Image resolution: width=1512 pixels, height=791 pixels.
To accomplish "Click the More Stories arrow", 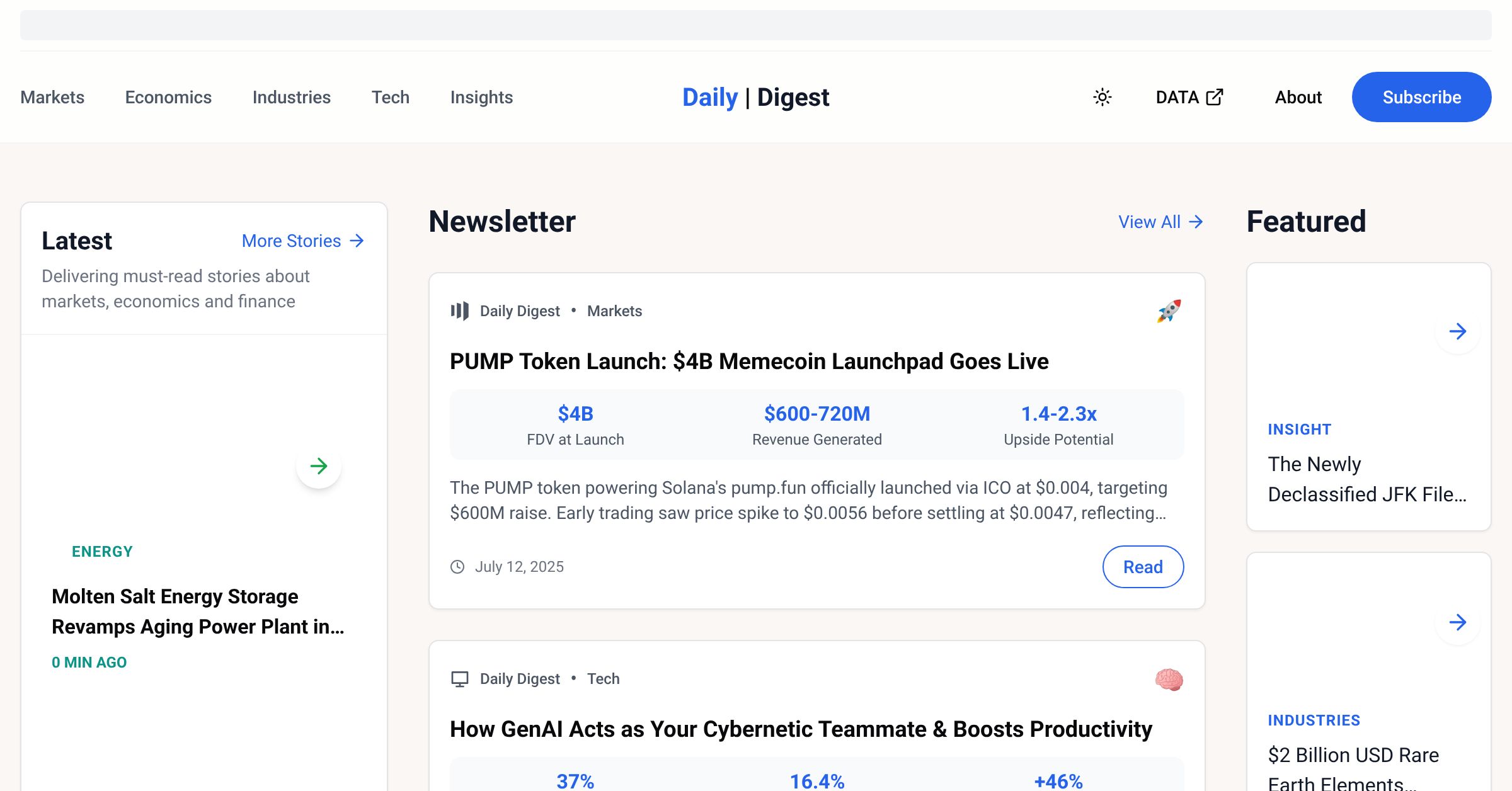I will click(x=357, y=241).
